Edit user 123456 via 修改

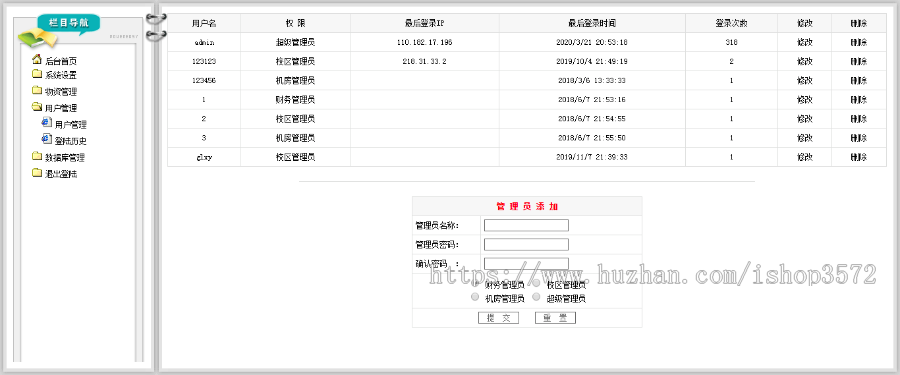coord(805,80)
